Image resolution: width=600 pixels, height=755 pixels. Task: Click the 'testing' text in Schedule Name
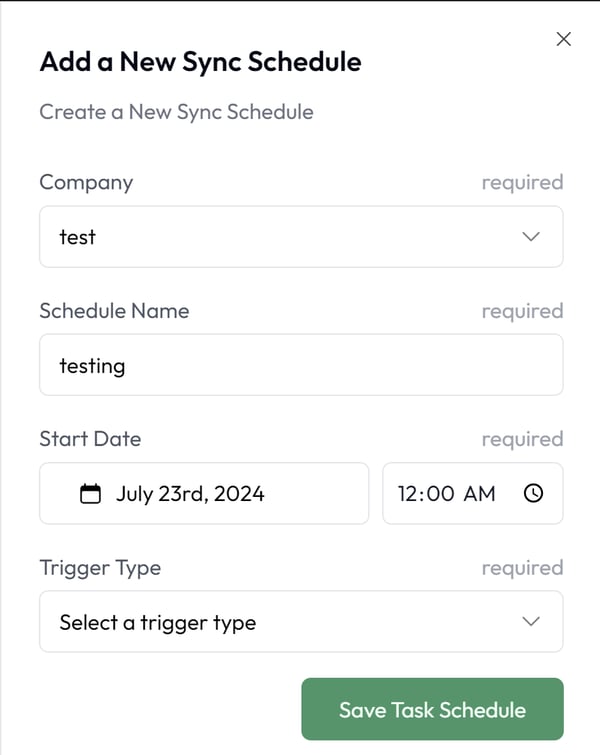pos(92,366)
